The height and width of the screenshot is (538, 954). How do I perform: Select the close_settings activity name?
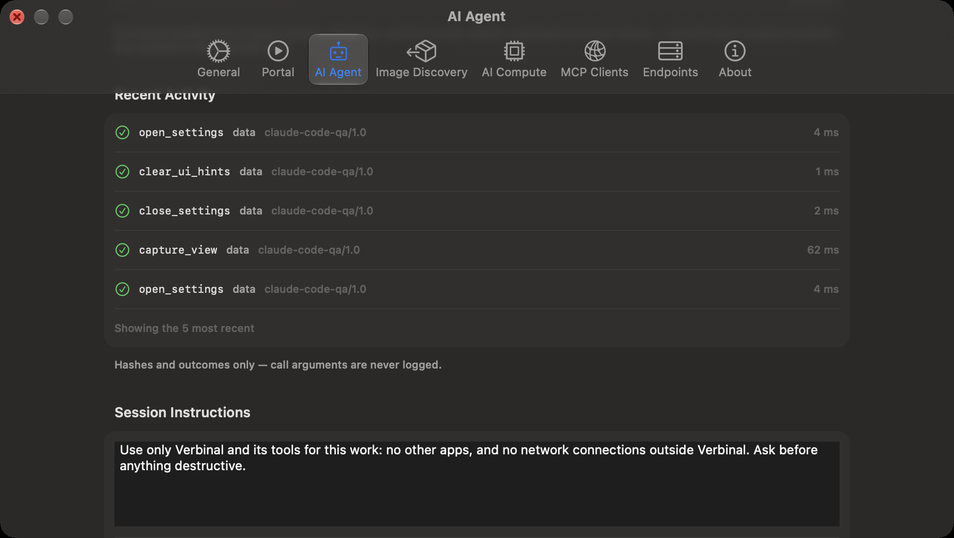184,211
